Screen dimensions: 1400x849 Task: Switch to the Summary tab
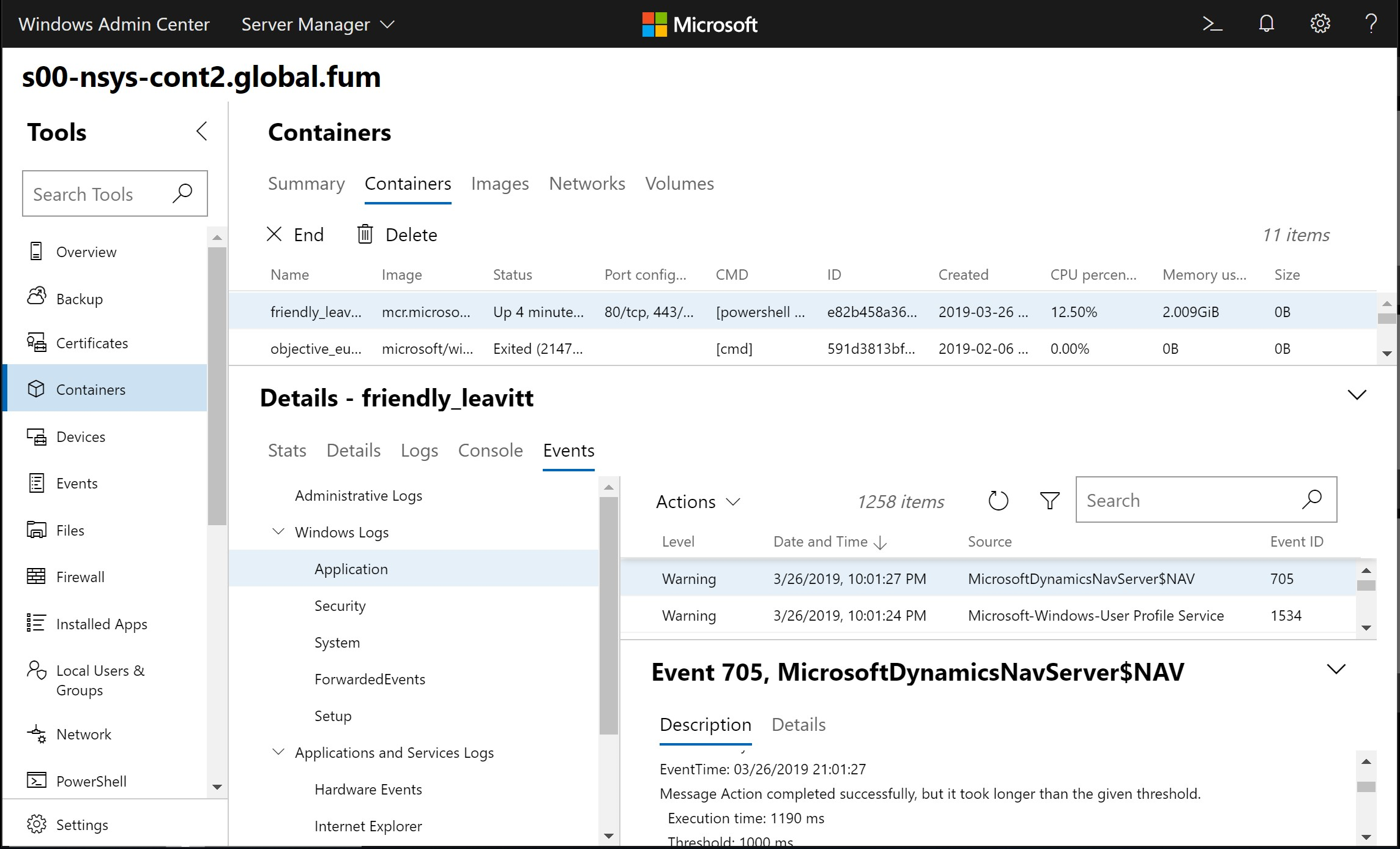tap(306, 184)
